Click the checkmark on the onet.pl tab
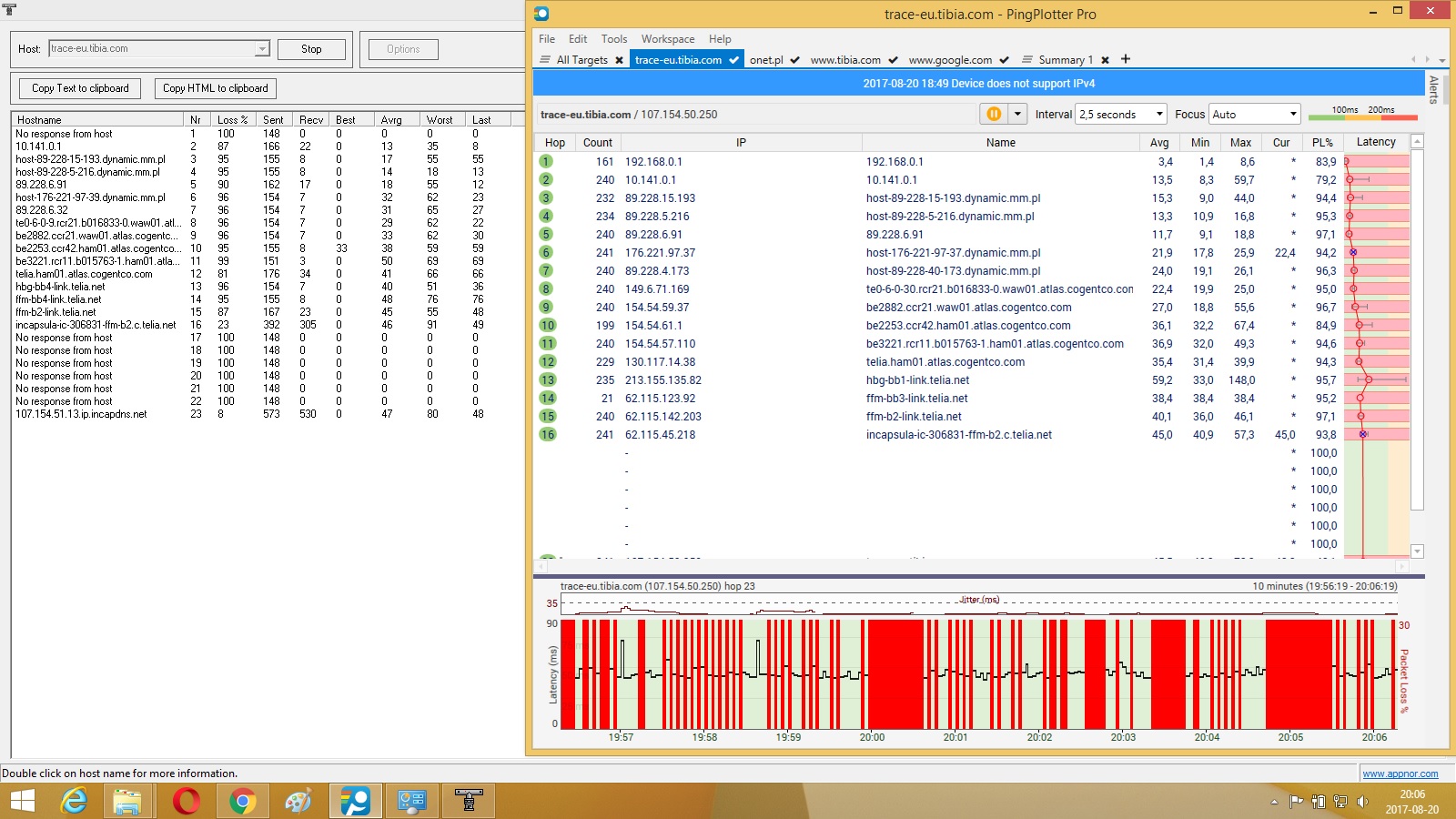The image size is (1456, 819). coord(794,60)
